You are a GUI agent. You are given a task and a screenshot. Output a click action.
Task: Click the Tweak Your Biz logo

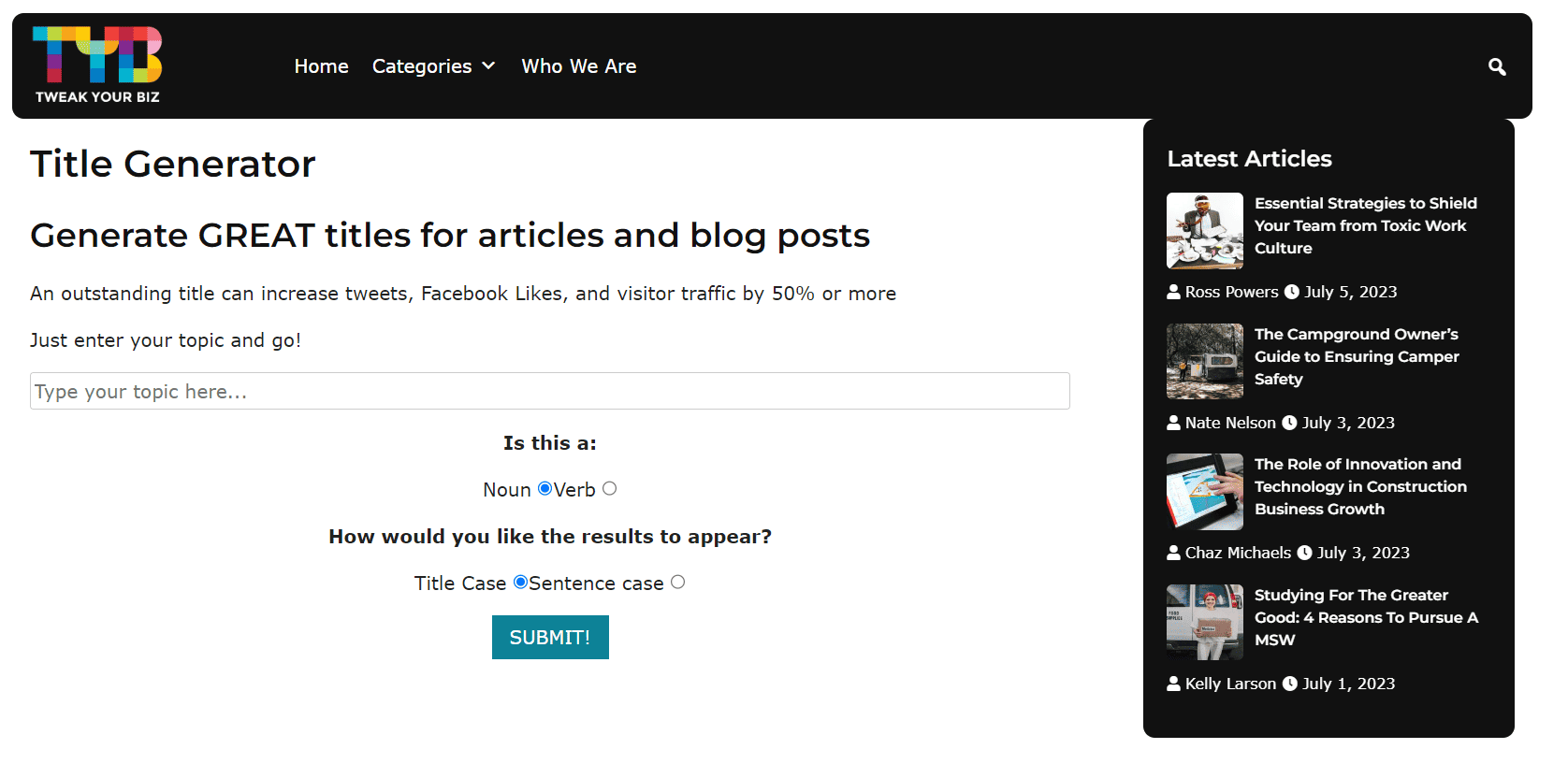point(97,65)
